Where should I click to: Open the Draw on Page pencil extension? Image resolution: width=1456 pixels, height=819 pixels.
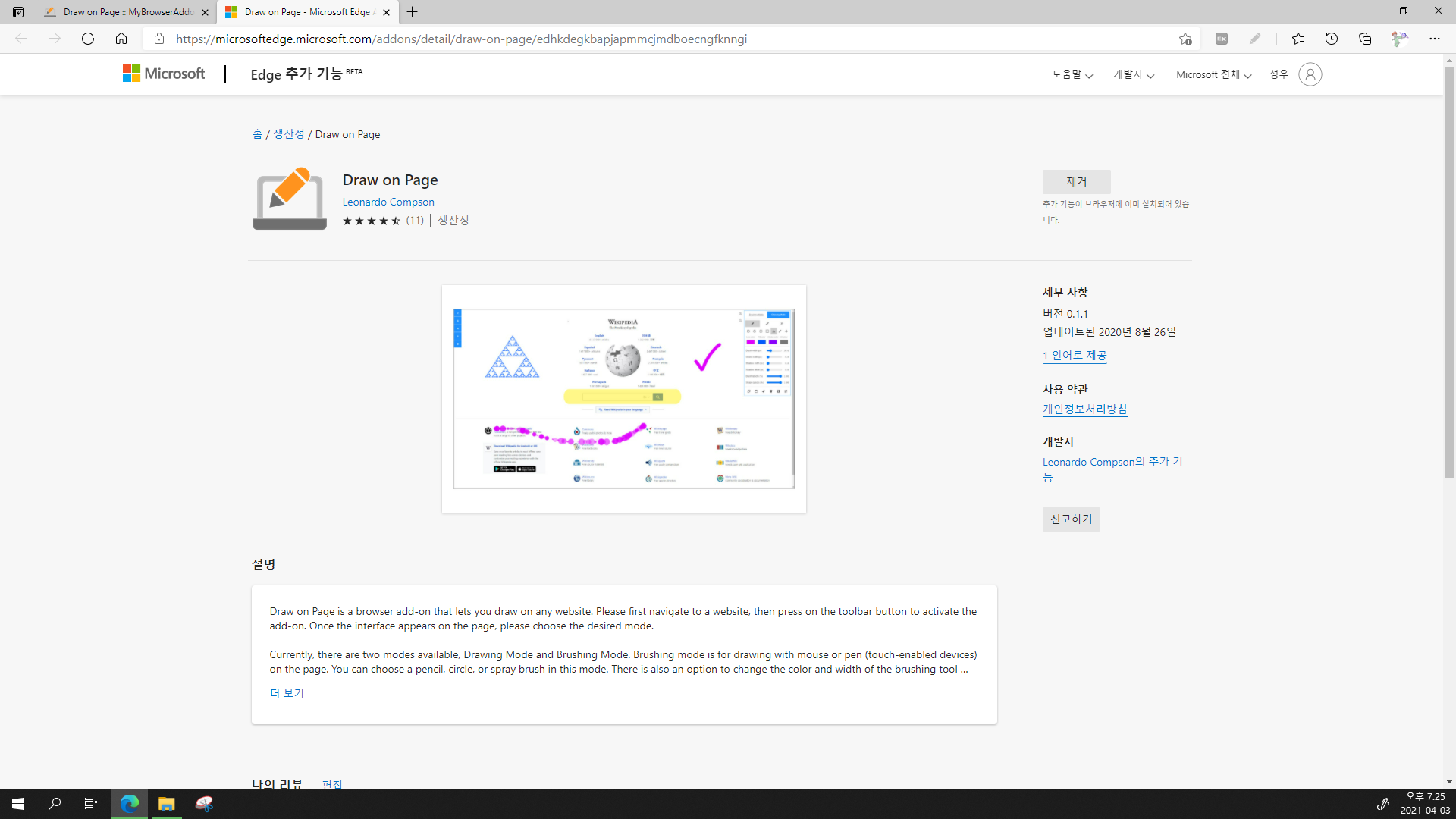tap(1255, 39)
